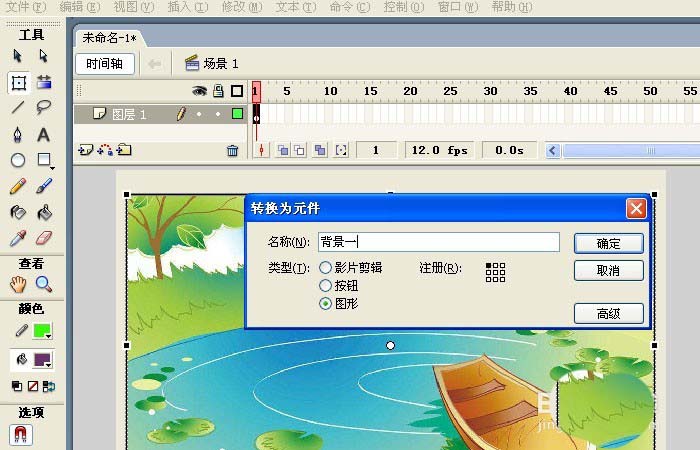Click the Add Motion Guide icon

coord(105,150)
